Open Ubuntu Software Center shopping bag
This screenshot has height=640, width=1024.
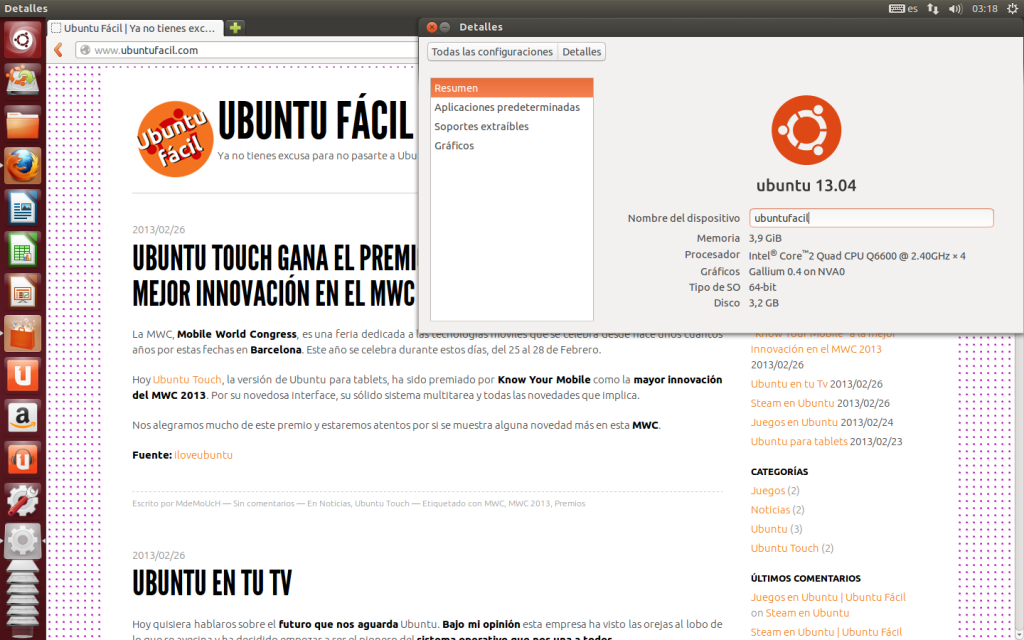click(x=23, y=334)
